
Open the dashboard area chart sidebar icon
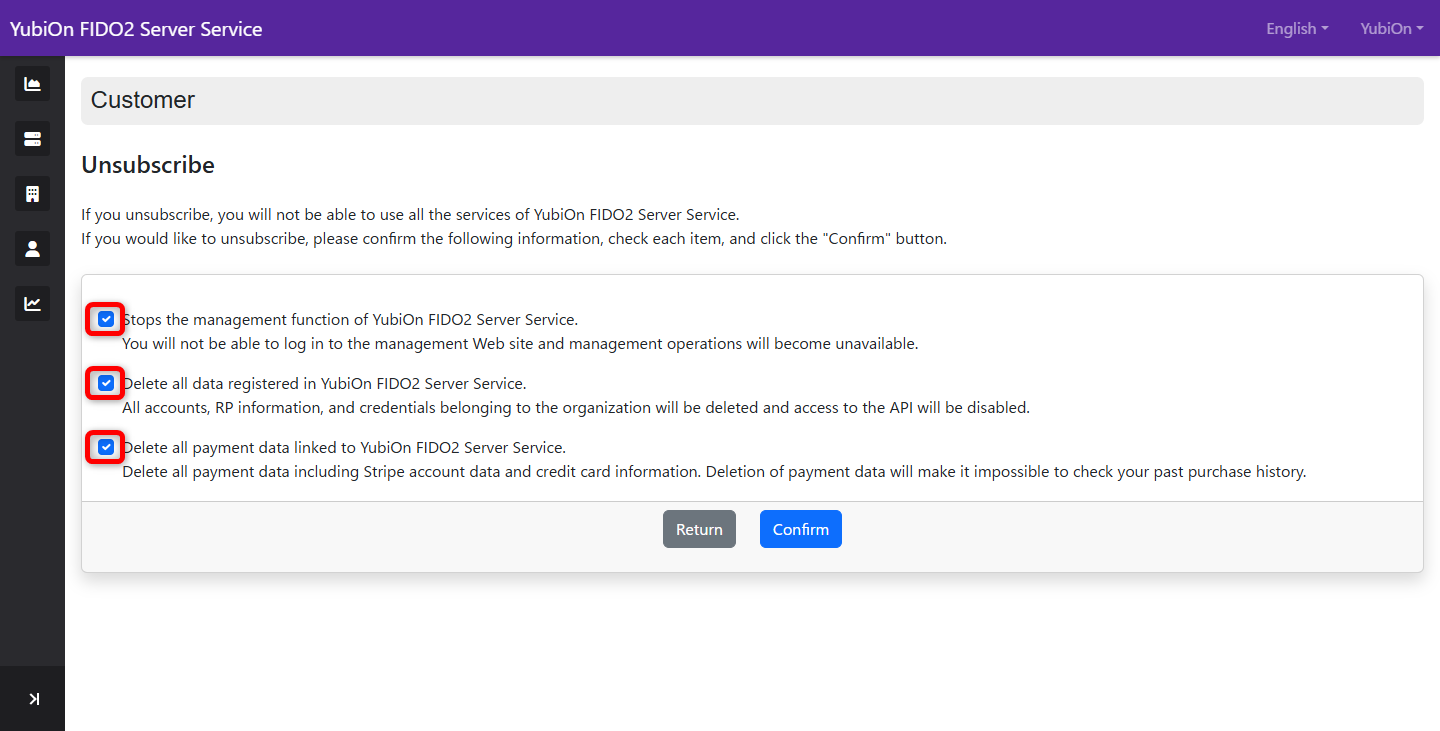click(x=32, y=84)
